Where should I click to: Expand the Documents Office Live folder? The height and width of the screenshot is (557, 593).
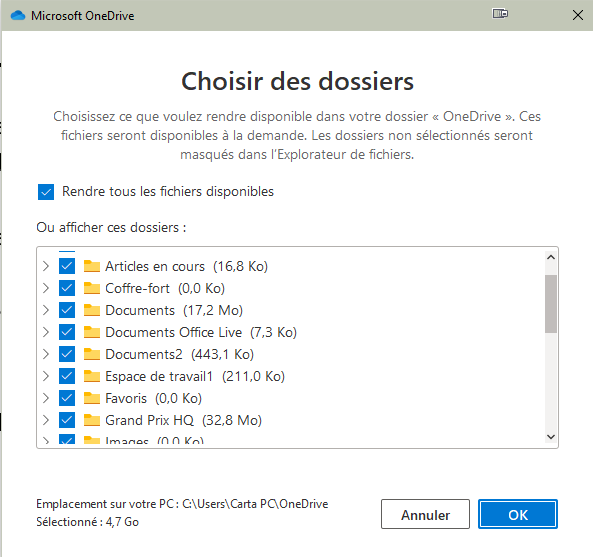point(46,332)
